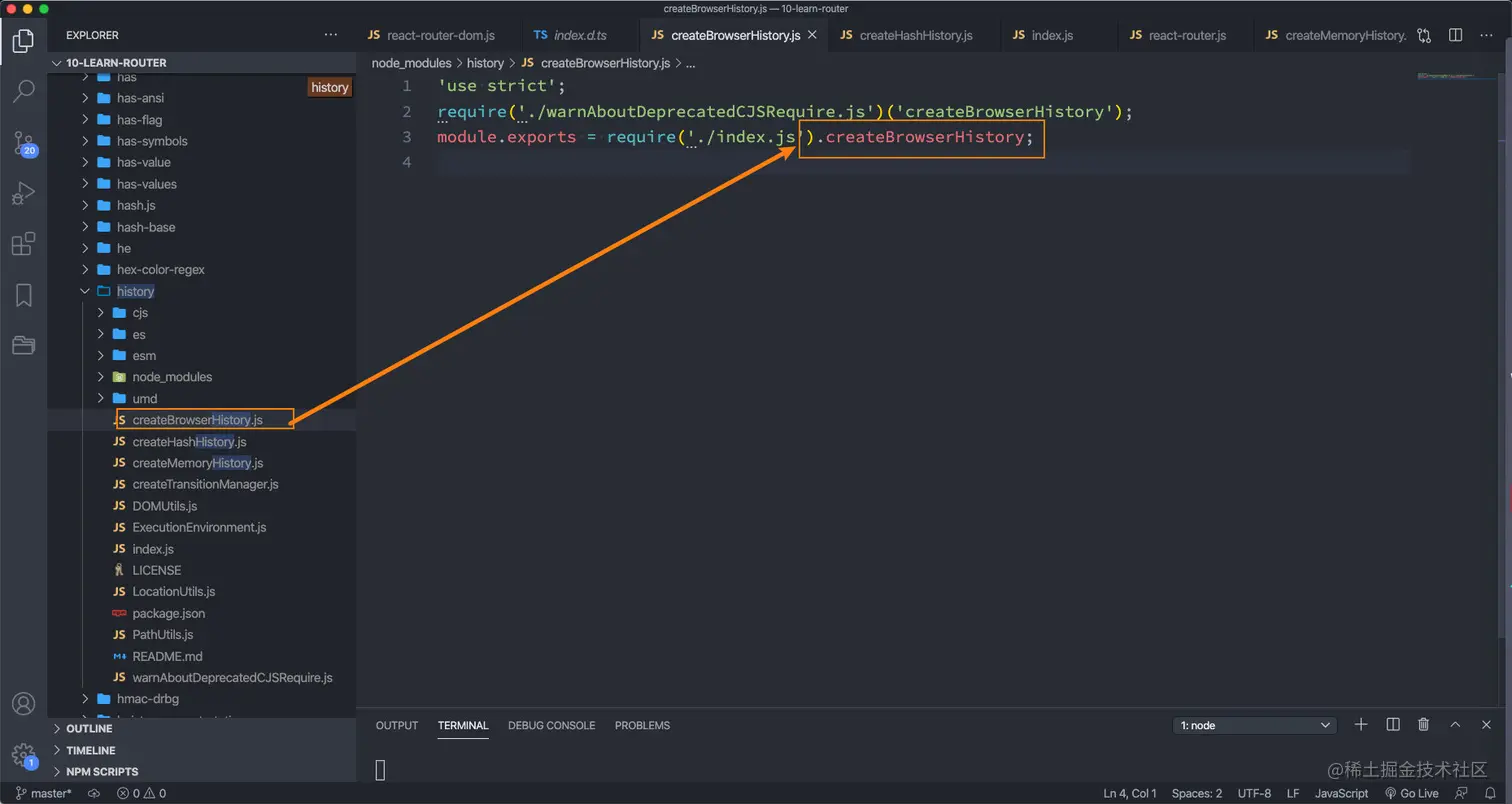
Task: Change LF end of line sequence
Action: (1293, 793)
